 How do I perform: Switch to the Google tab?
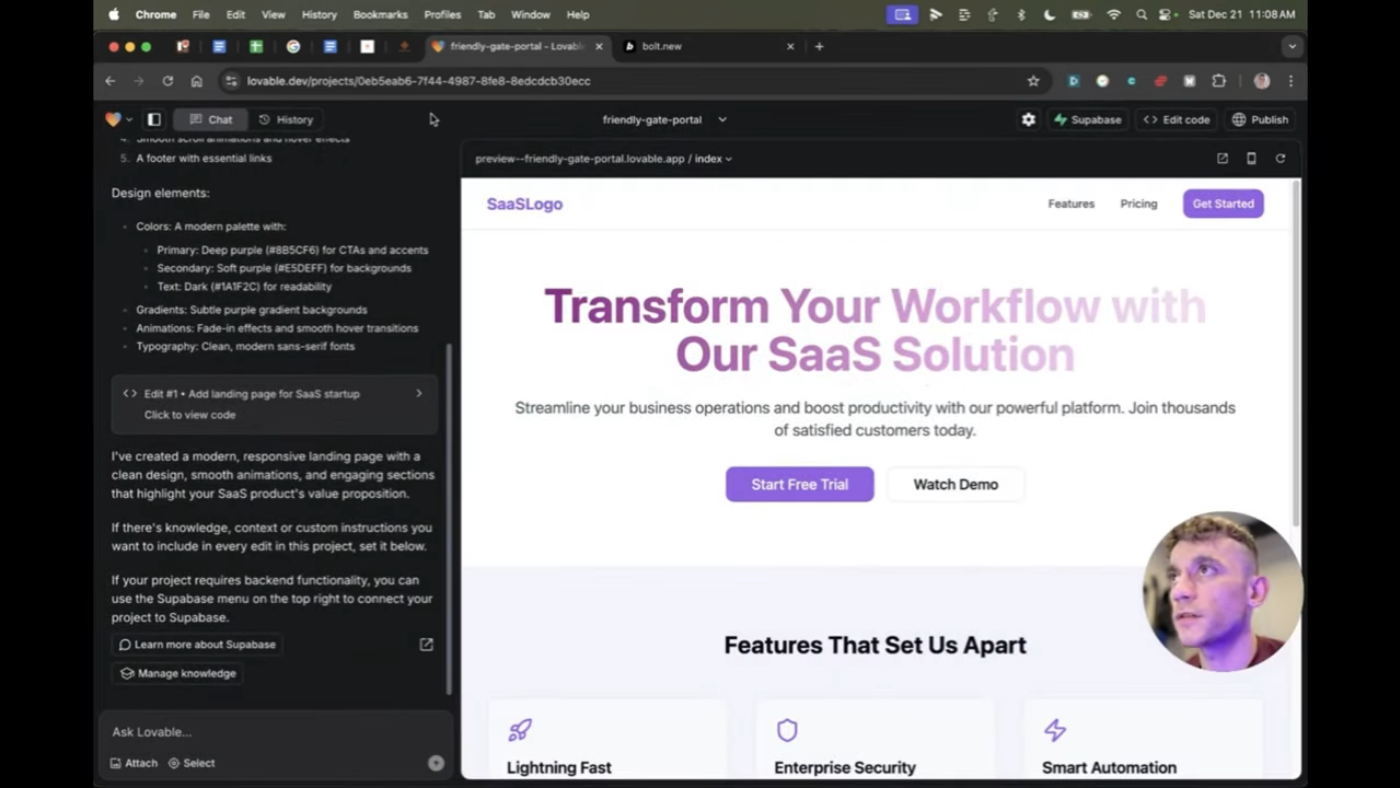pos(293,46)
